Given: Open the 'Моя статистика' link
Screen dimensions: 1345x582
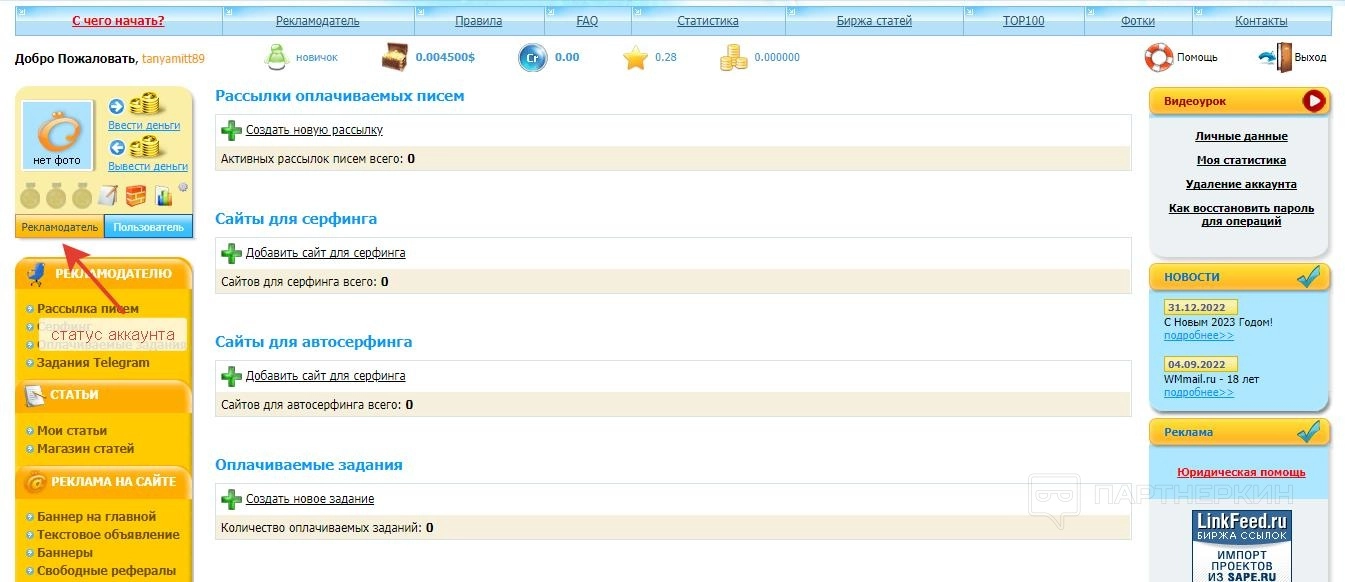Looking at the screenshot, I should tap(1241, 160).
